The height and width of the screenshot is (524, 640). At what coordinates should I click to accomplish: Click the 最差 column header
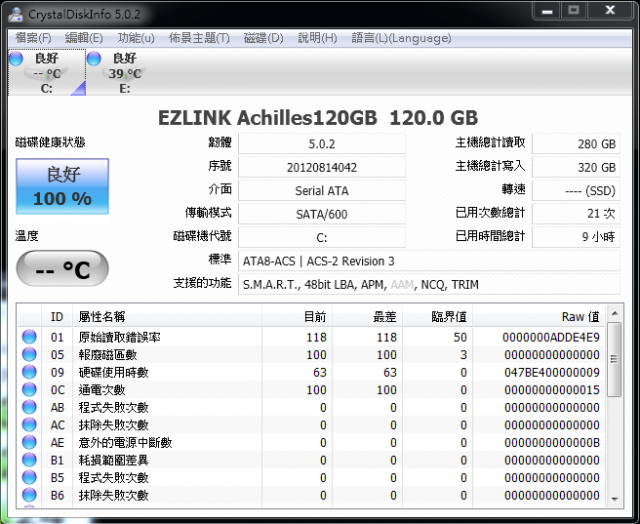367,317
